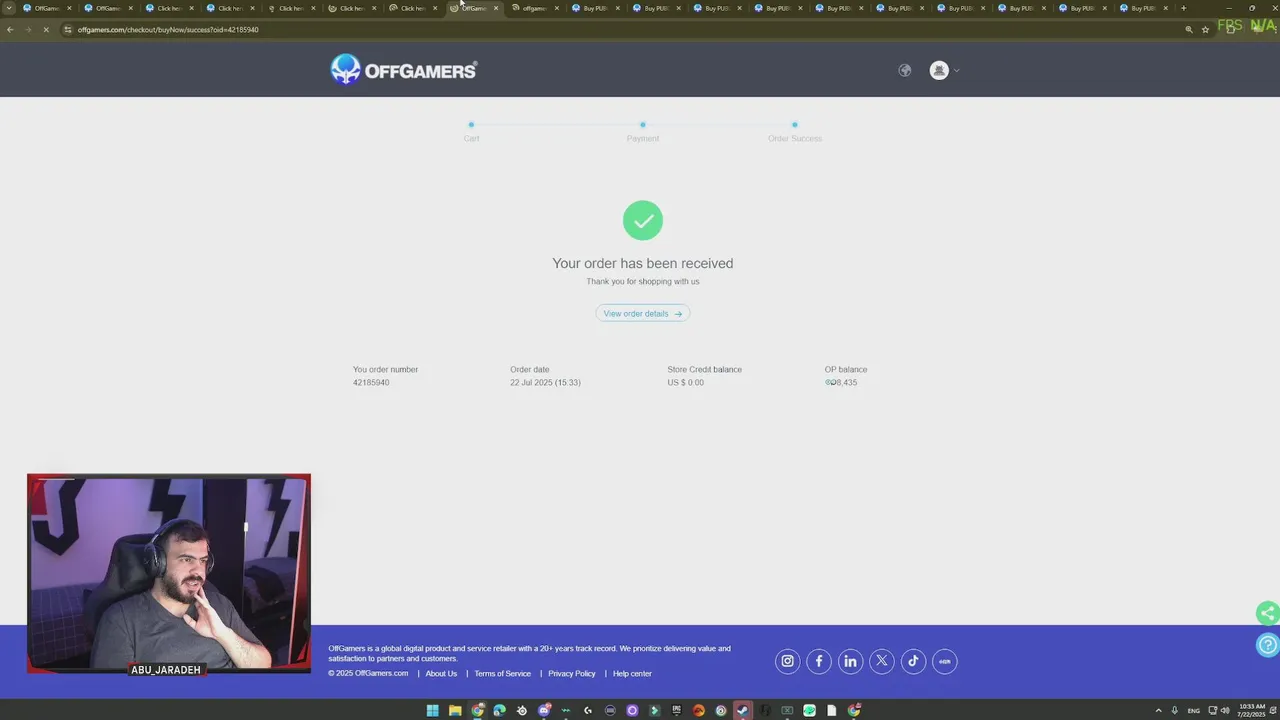This screenshot has height=720, width=1280.
Task: Open a new browser tab with plus button
Action: 1184,8
